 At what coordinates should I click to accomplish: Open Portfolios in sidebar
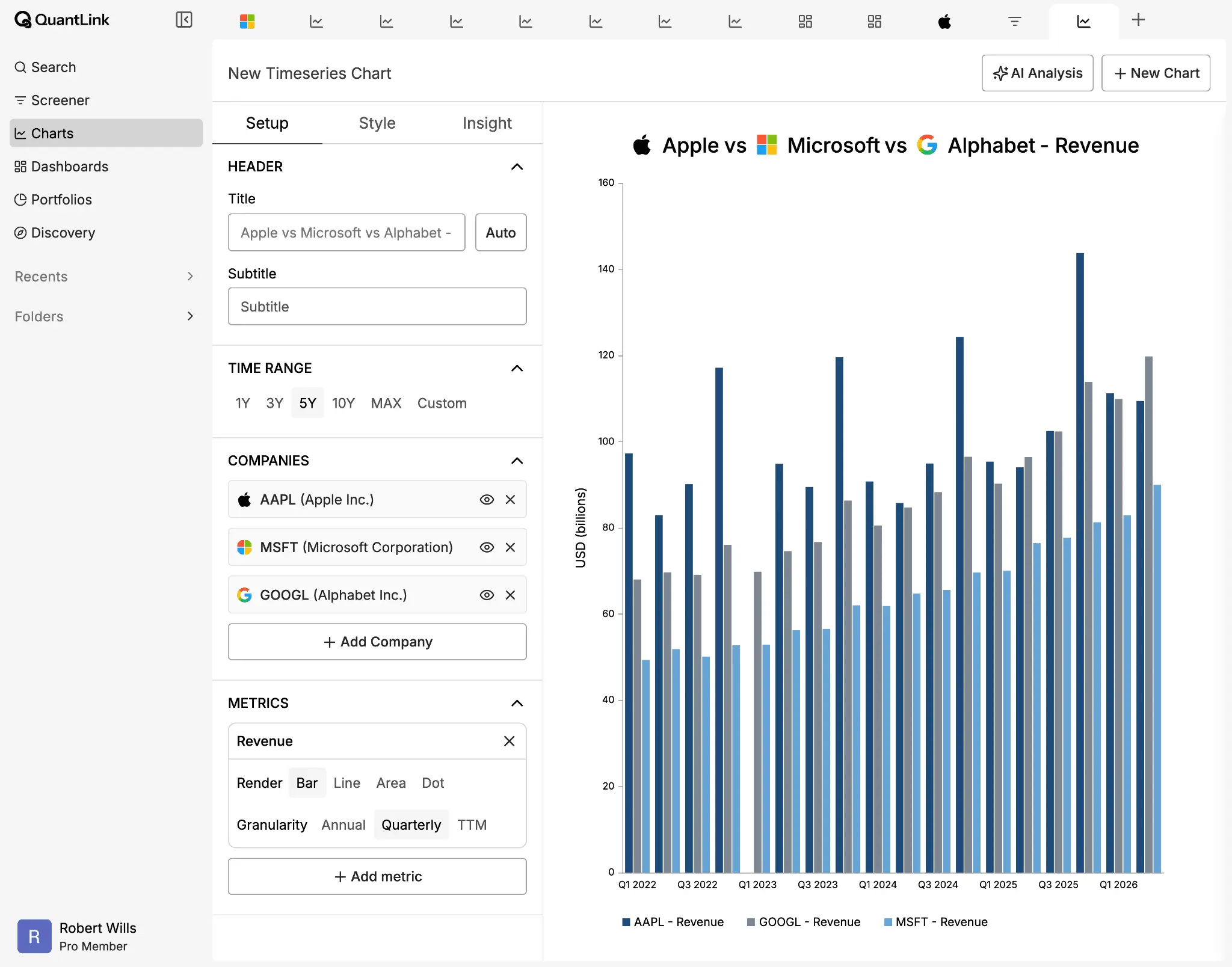point(106,200)
